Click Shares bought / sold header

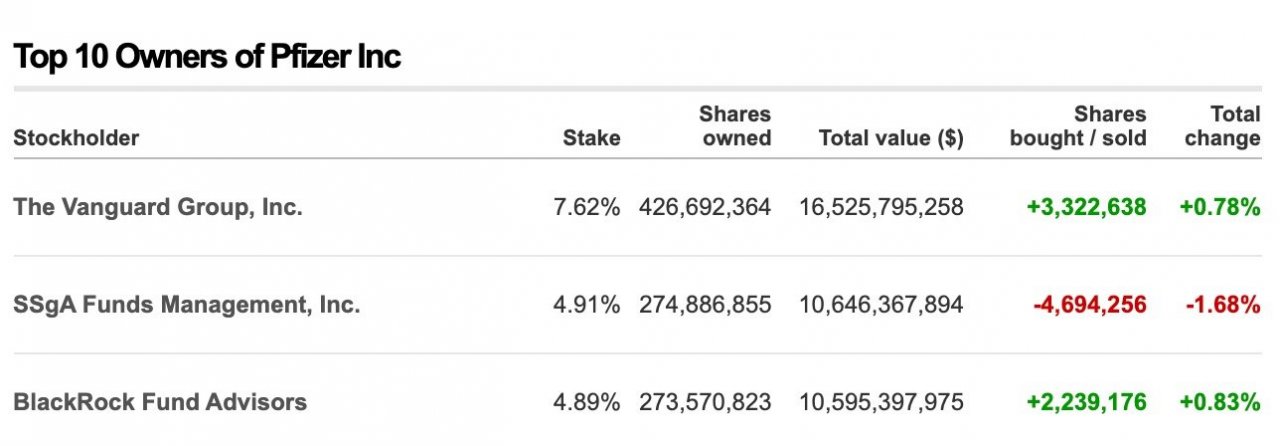click(1078, 127)
